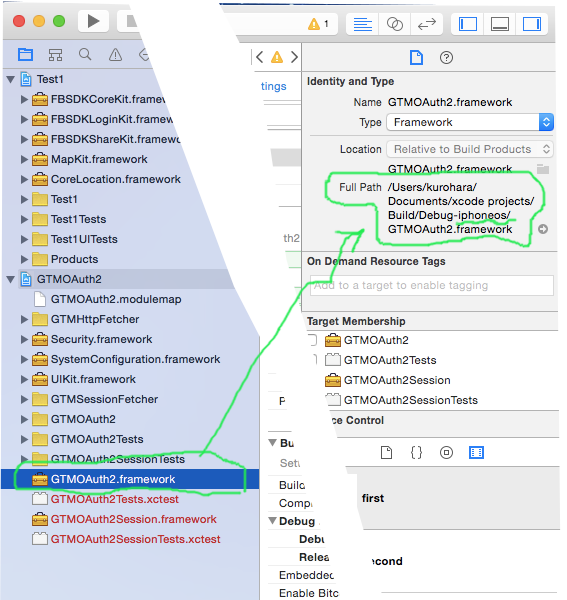This screenshot has height=600, width=567.
Task: Show the Symbol navigator
Action: click(55, 55)
